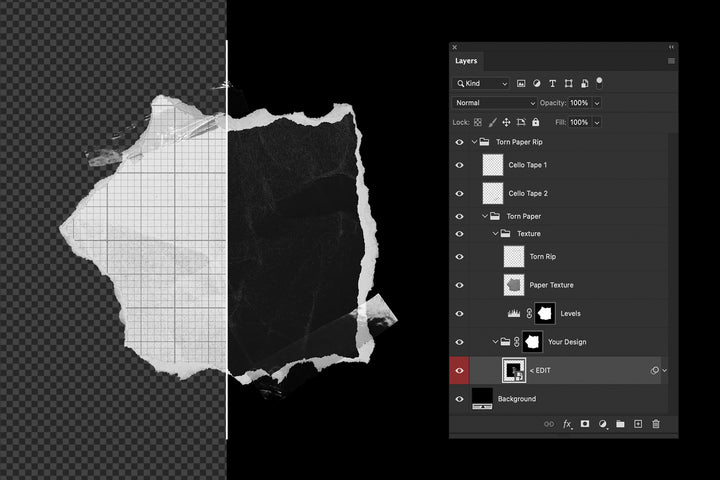Screen dimensions: 720x480
Task: Filter layers by pixel layer icon
Action: pos(521,84)
